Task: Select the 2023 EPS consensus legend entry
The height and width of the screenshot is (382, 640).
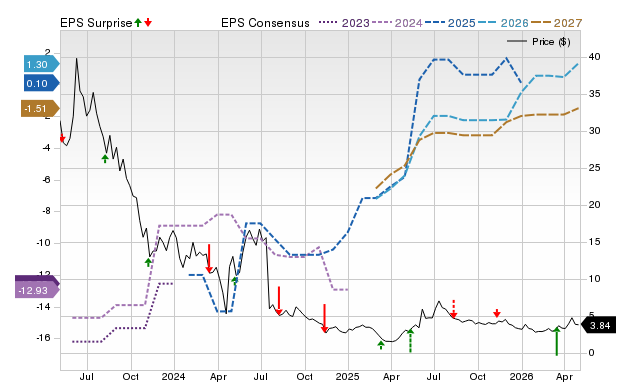Action: click(344, 23)
